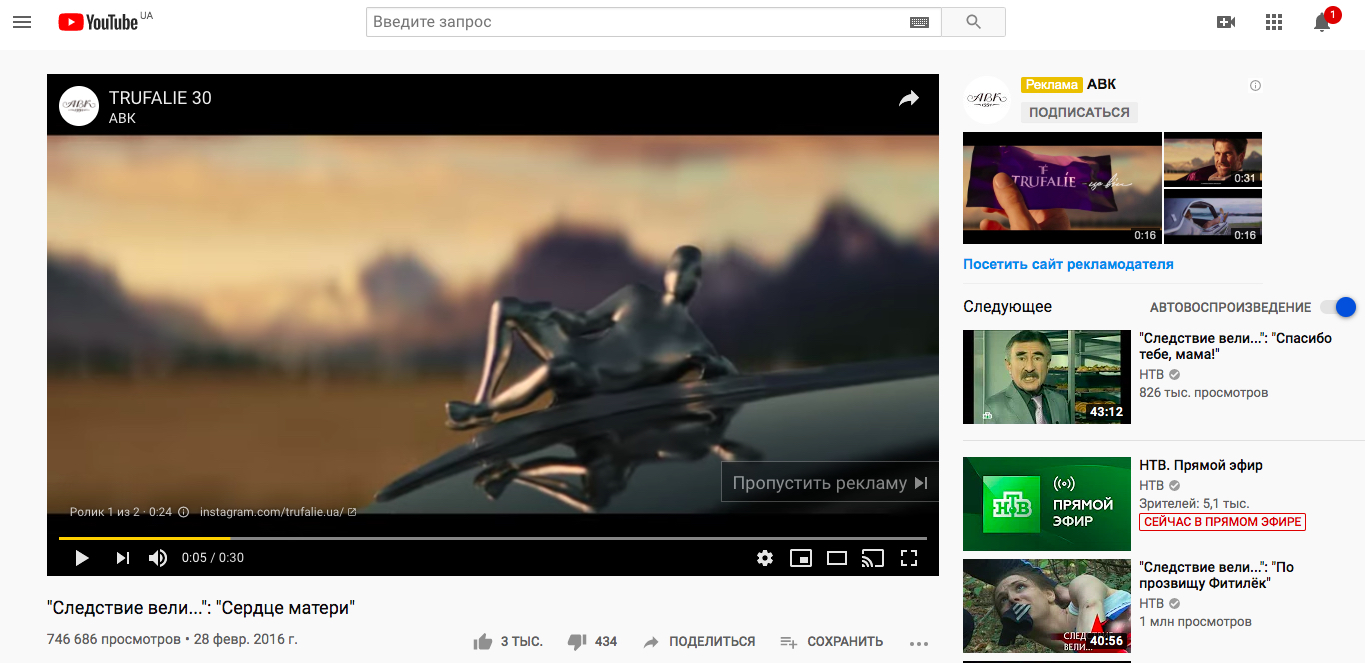Click the Поделиться share option
This screenshot has width=1365, height=663.
(x=699, y=641)
